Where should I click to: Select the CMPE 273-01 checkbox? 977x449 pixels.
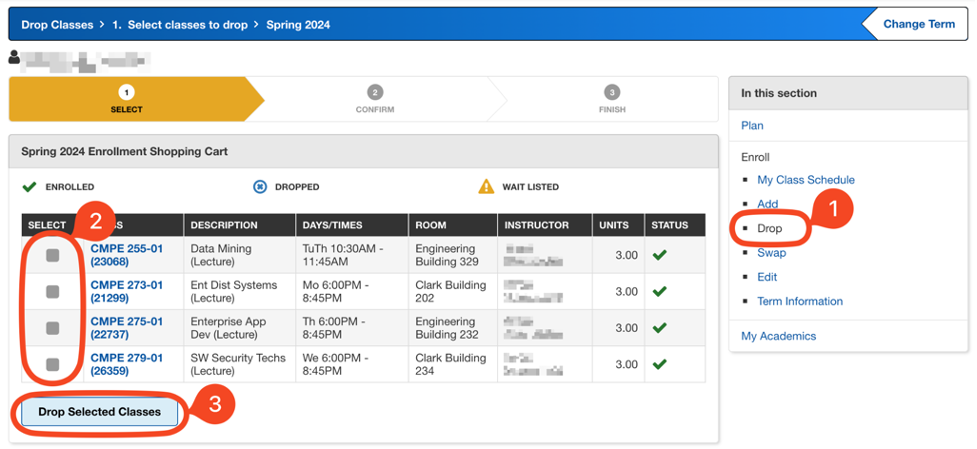coord(52,292)
